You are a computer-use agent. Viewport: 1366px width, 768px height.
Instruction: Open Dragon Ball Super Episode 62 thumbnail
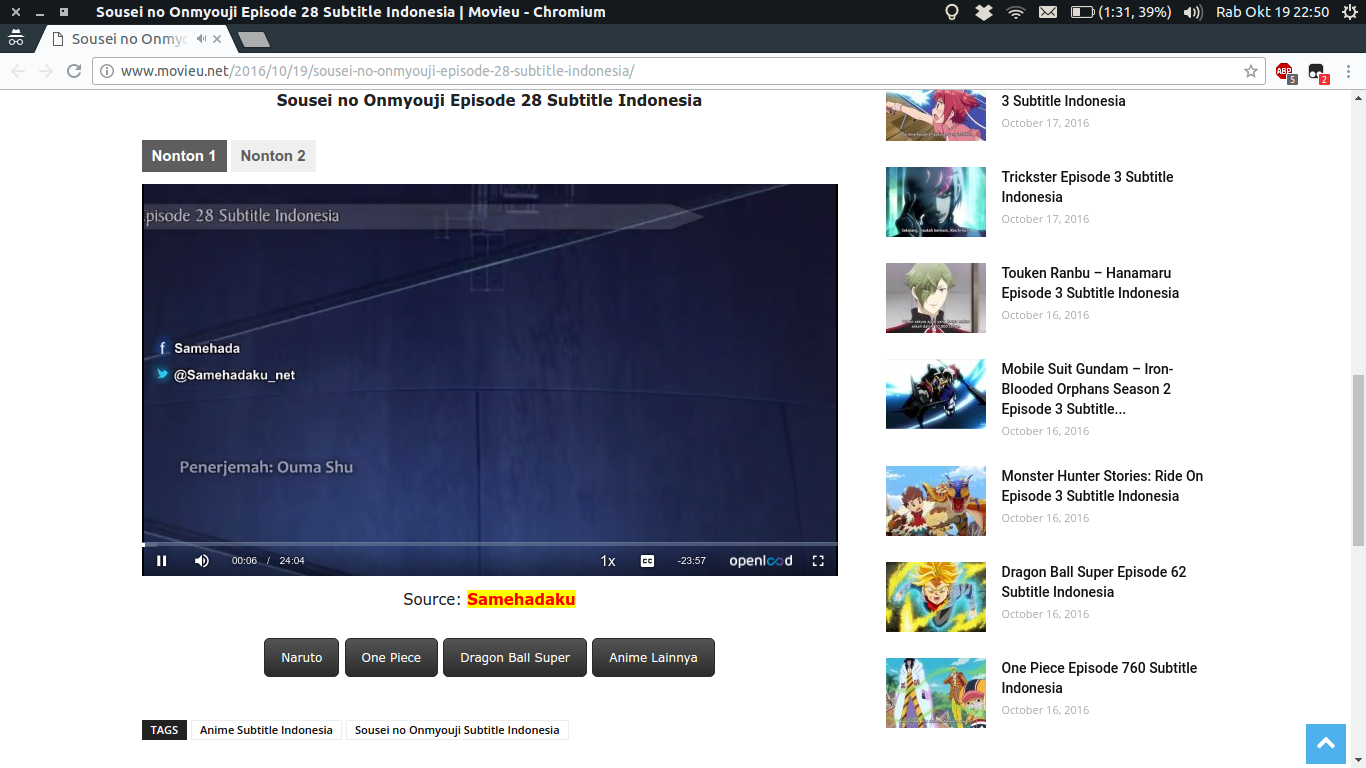[x=936, y=597]
